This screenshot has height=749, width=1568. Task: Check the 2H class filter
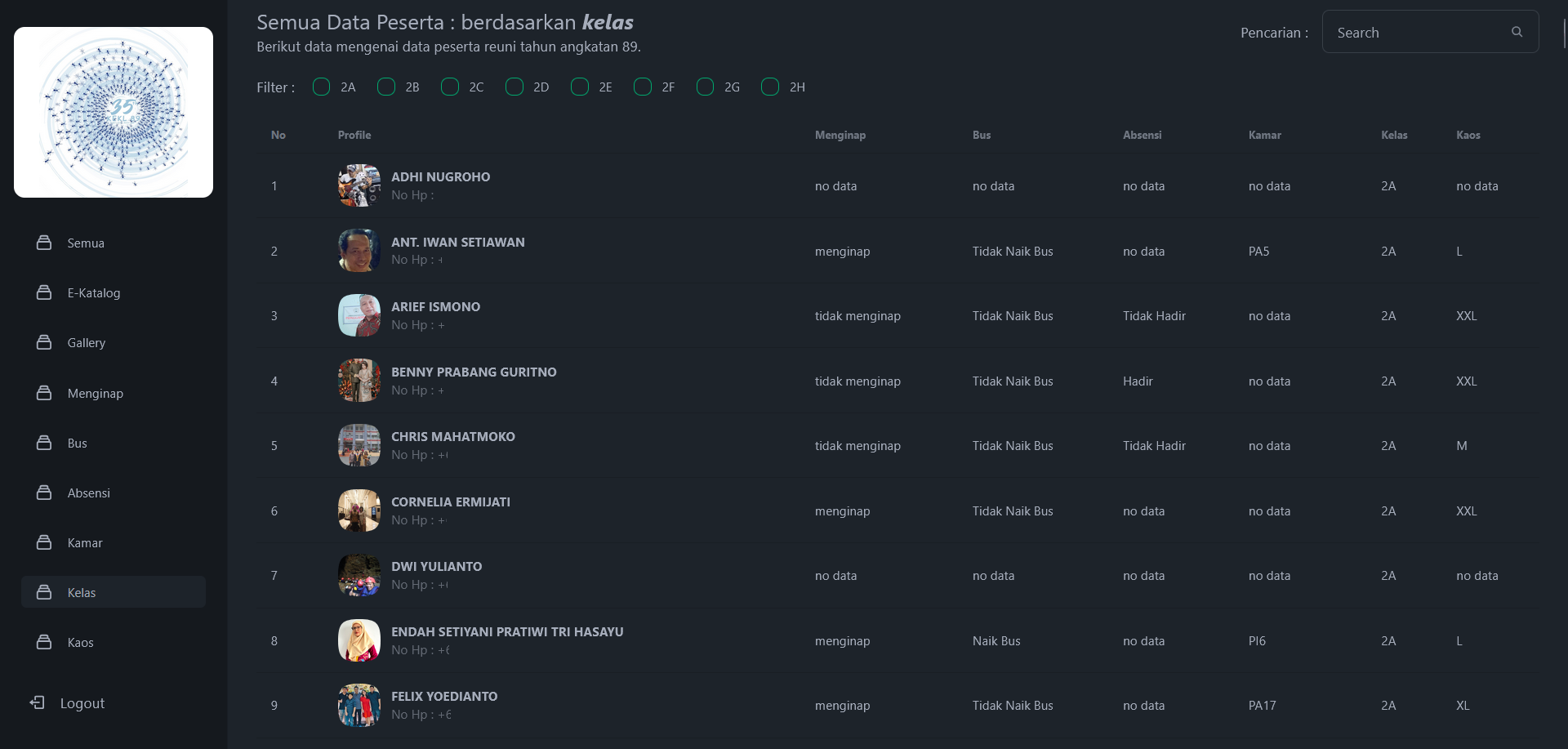click(x=770, y=87)
